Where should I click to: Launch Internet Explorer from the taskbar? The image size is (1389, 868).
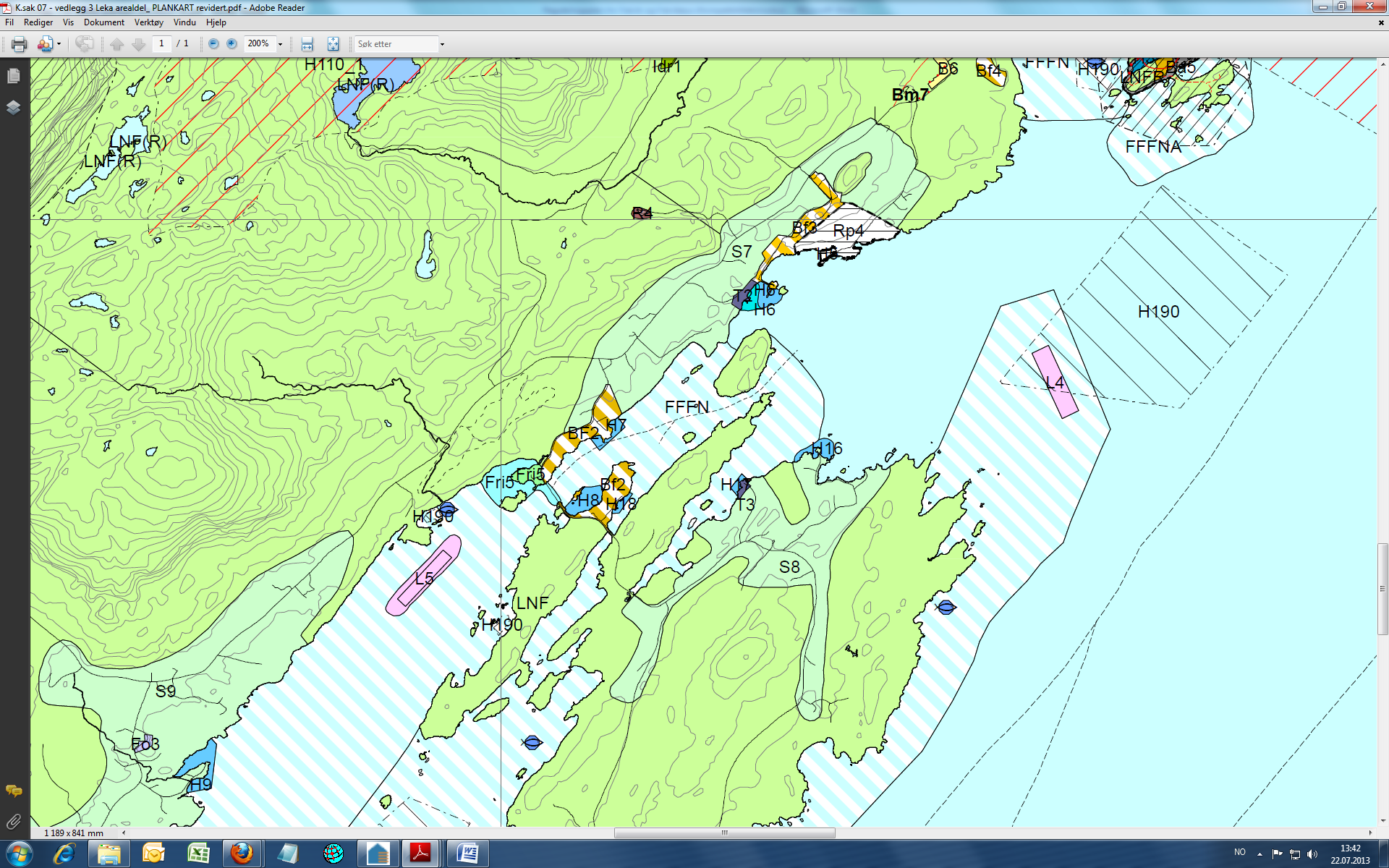point(64,854)
